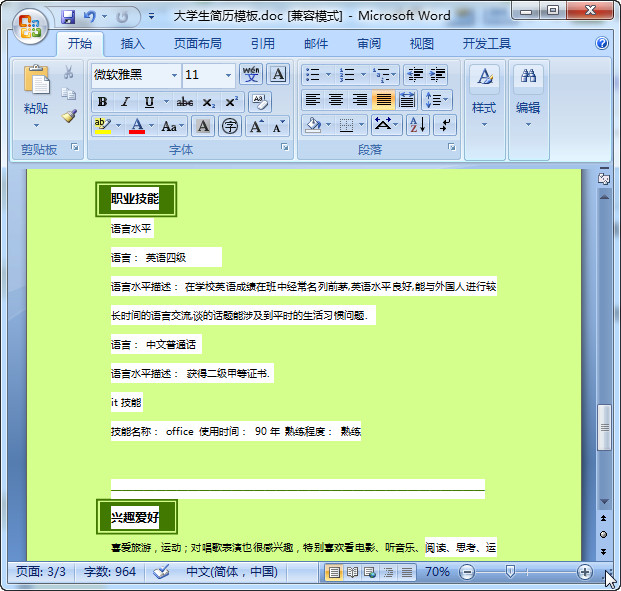Click the Office button logo
621x591 pixels.
tap(30, 26)
